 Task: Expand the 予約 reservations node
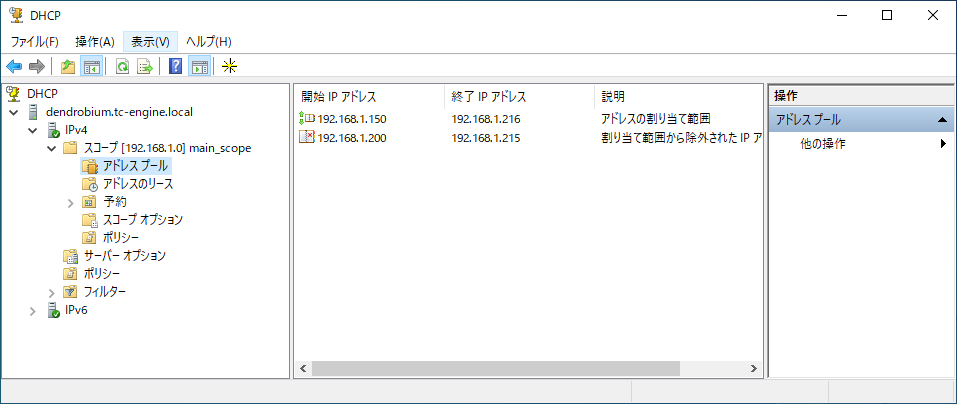coord(70,202)
